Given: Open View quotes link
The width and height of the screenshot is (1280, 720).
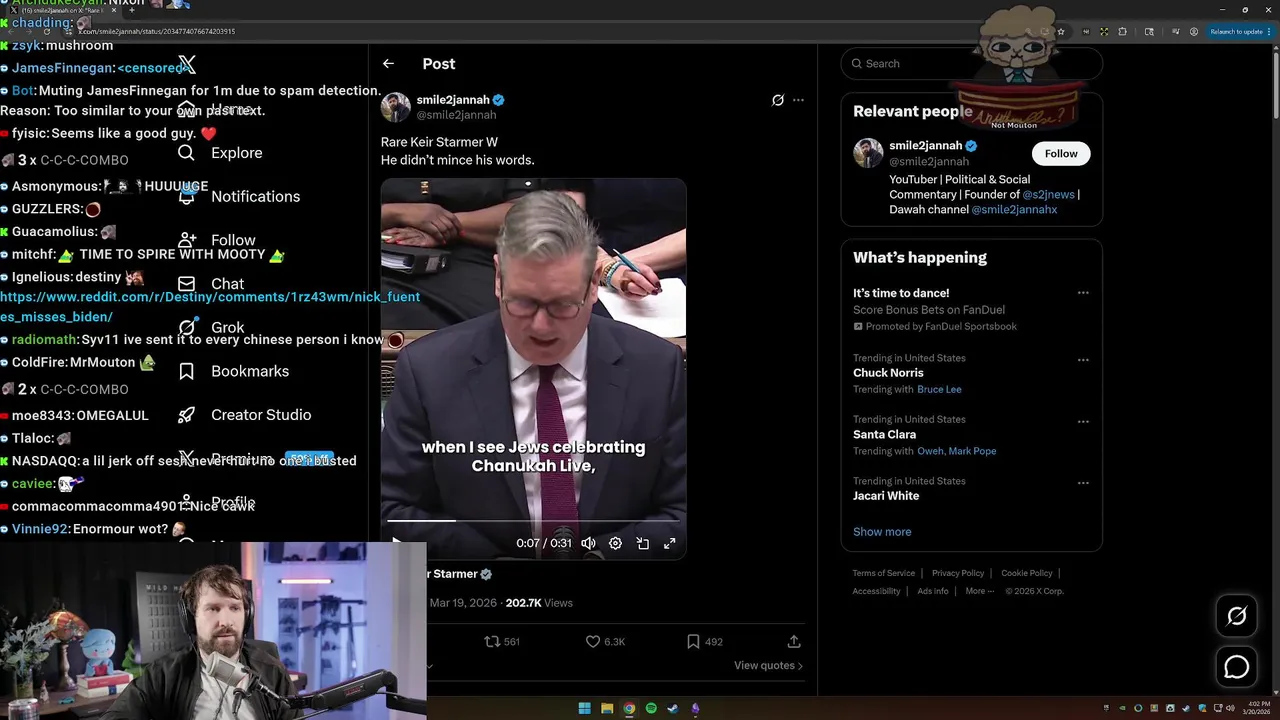Looking at the screenshot, I should 768,665.
